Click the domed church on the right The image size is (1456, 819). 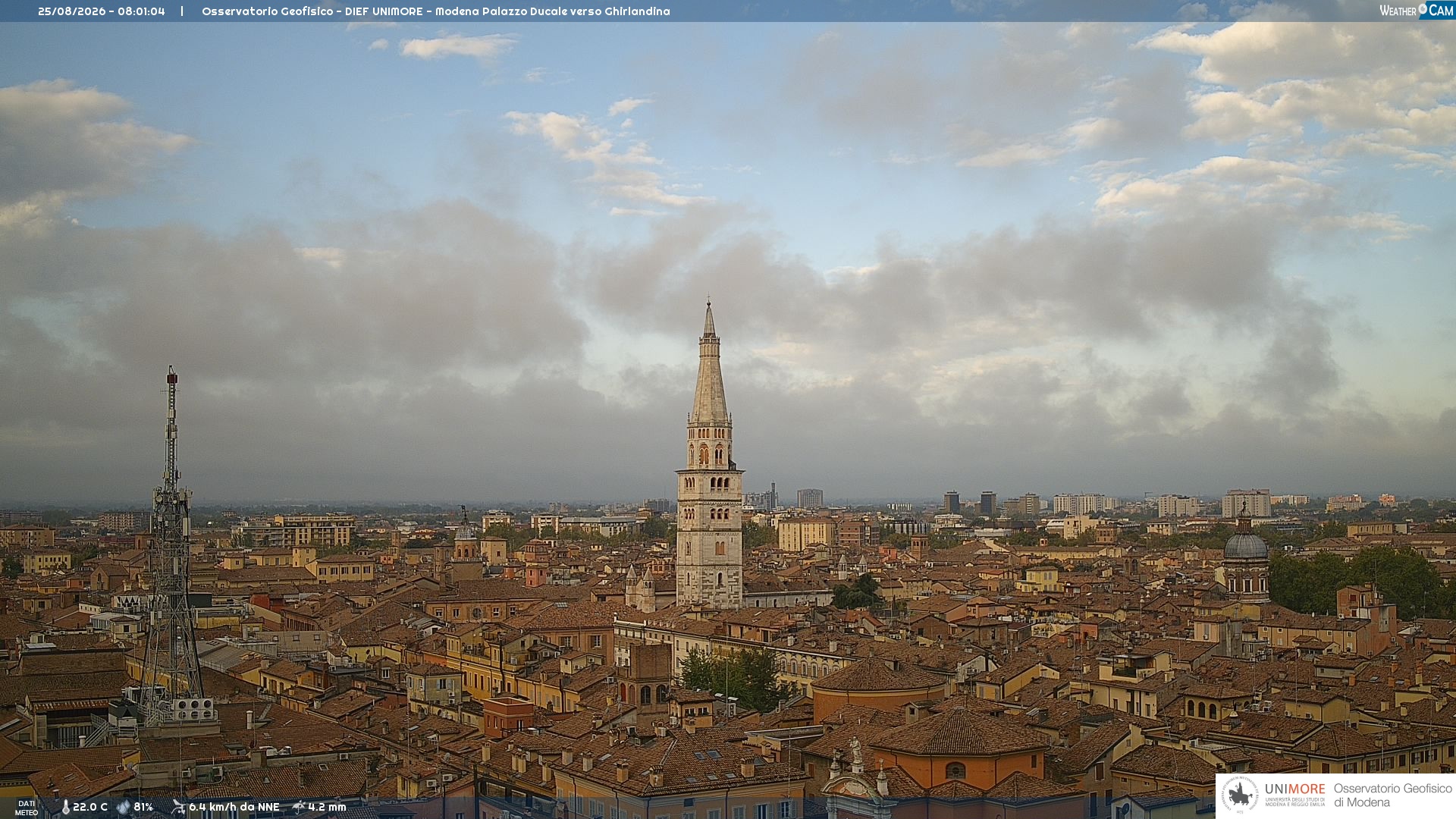click(1245, 557)
